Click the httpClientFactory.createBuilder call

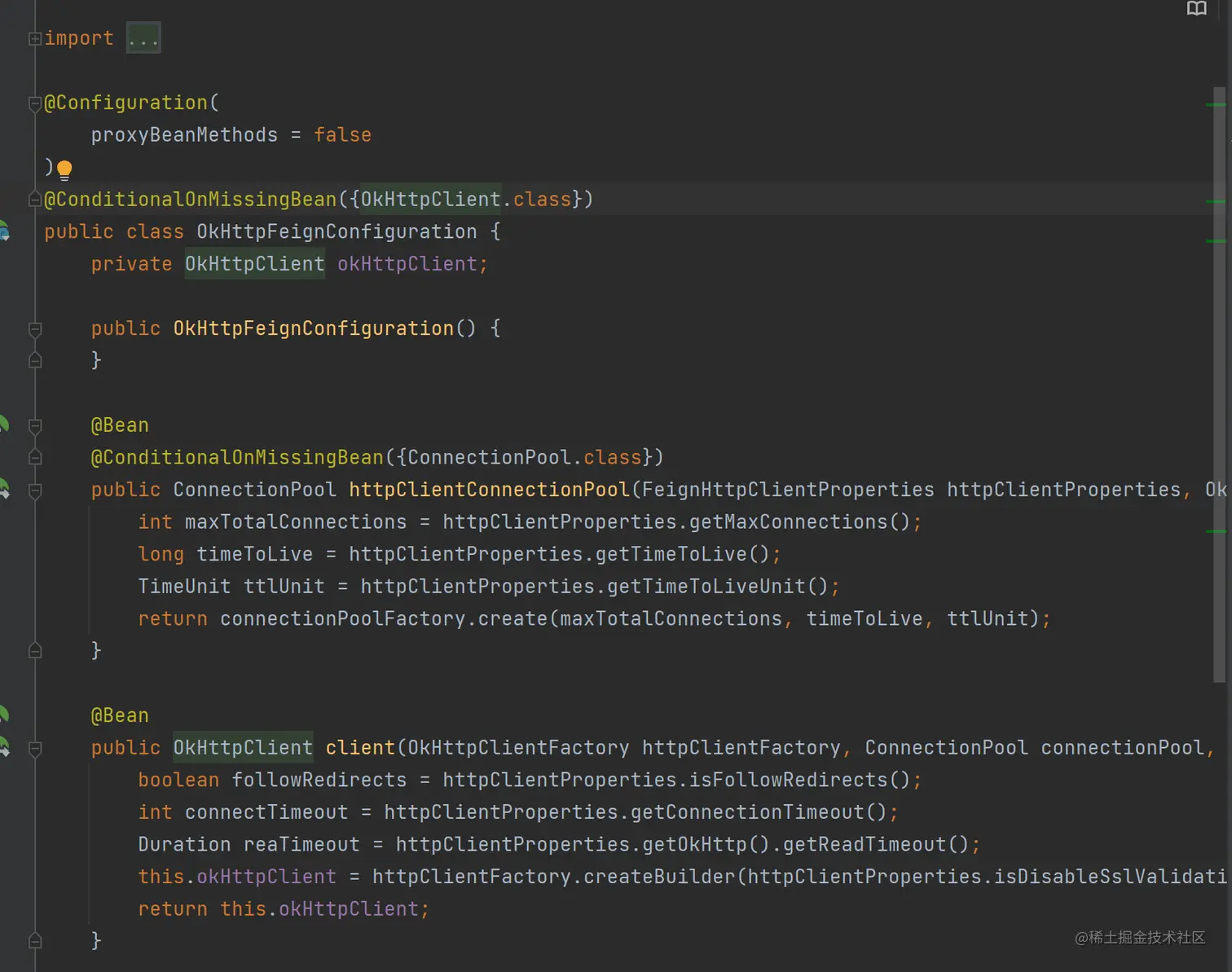554,877
